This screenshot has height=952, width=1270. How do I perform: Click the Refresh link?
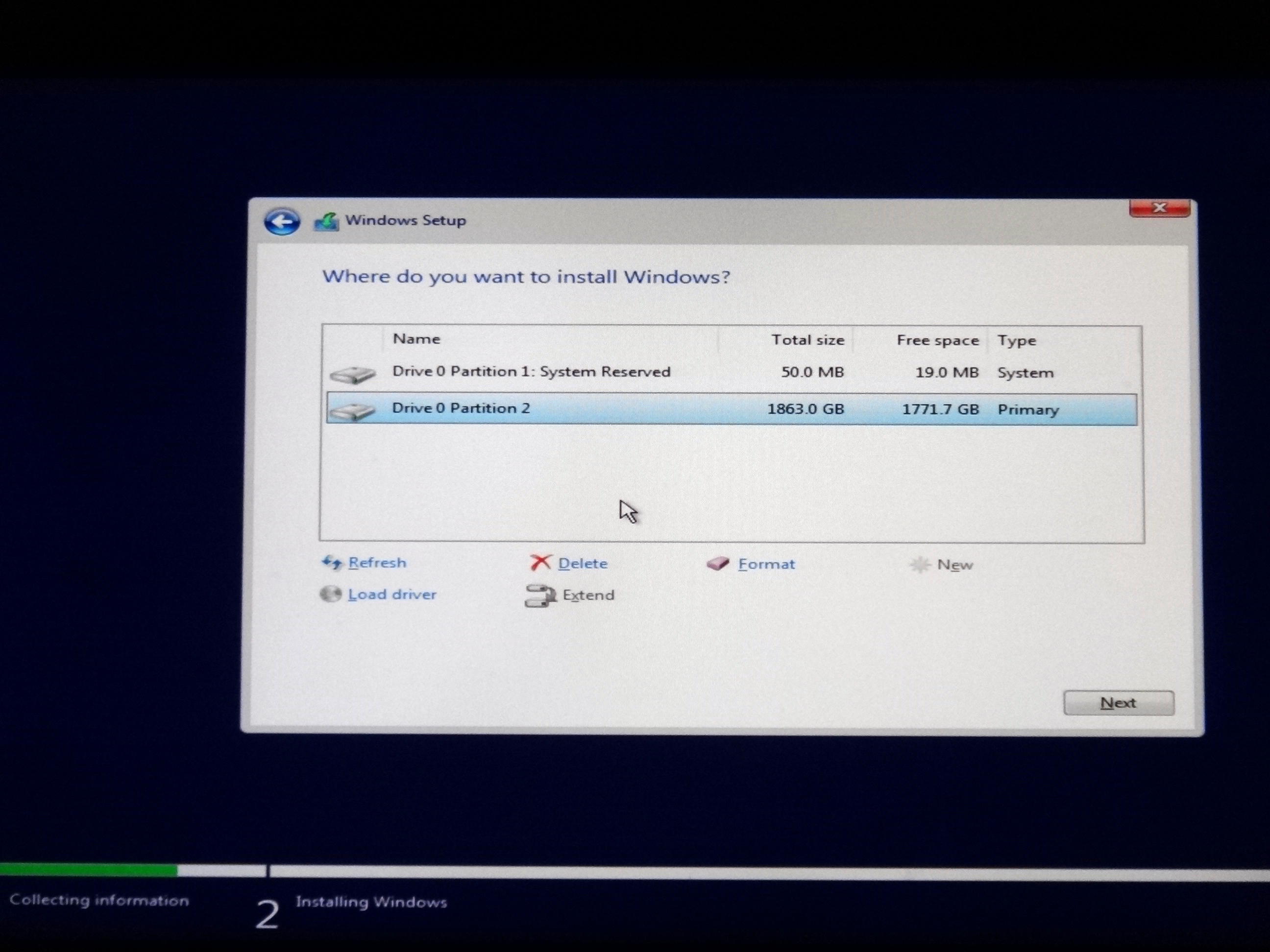[377, 562]
